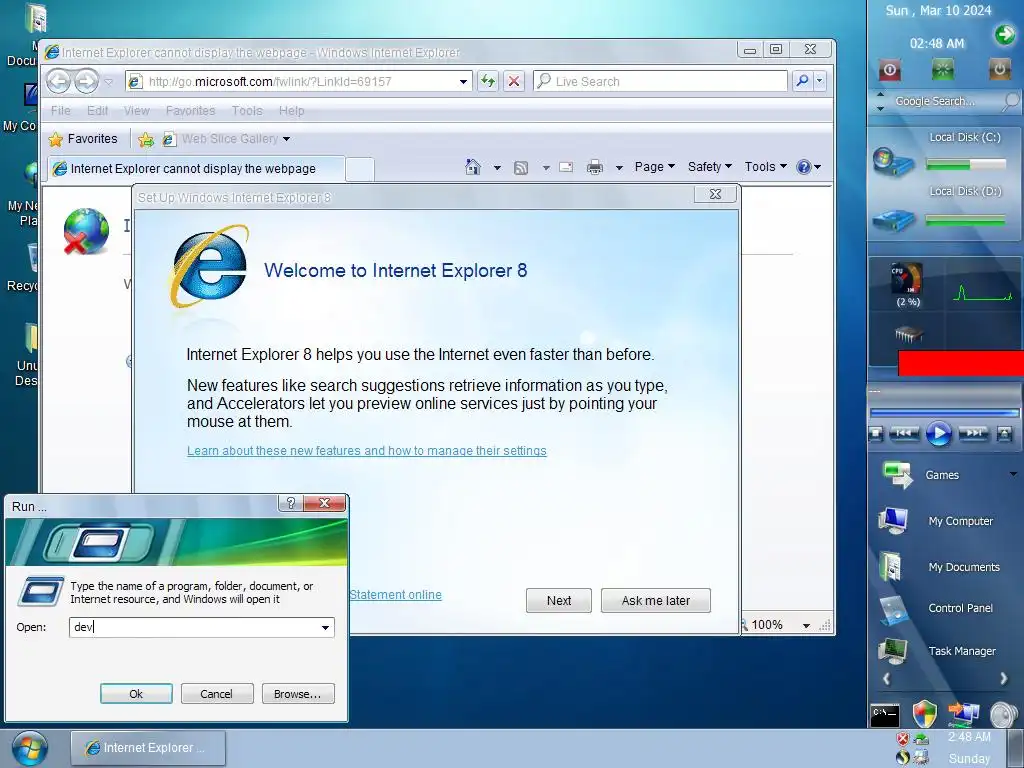Click the Google Search sidebar field

pos(945,101)
